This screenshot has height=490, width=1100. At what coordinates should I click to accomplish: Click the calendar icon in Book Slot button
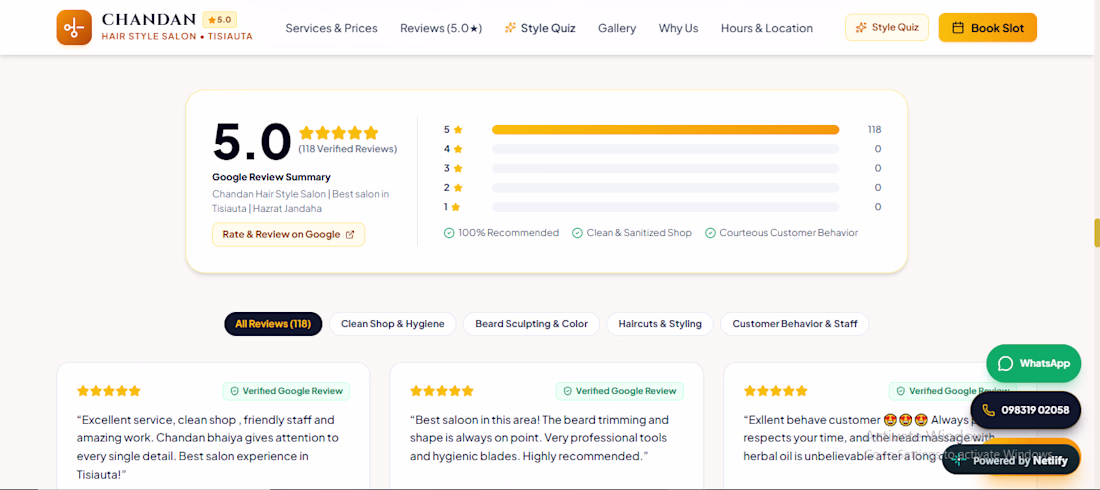click(958, 28)
